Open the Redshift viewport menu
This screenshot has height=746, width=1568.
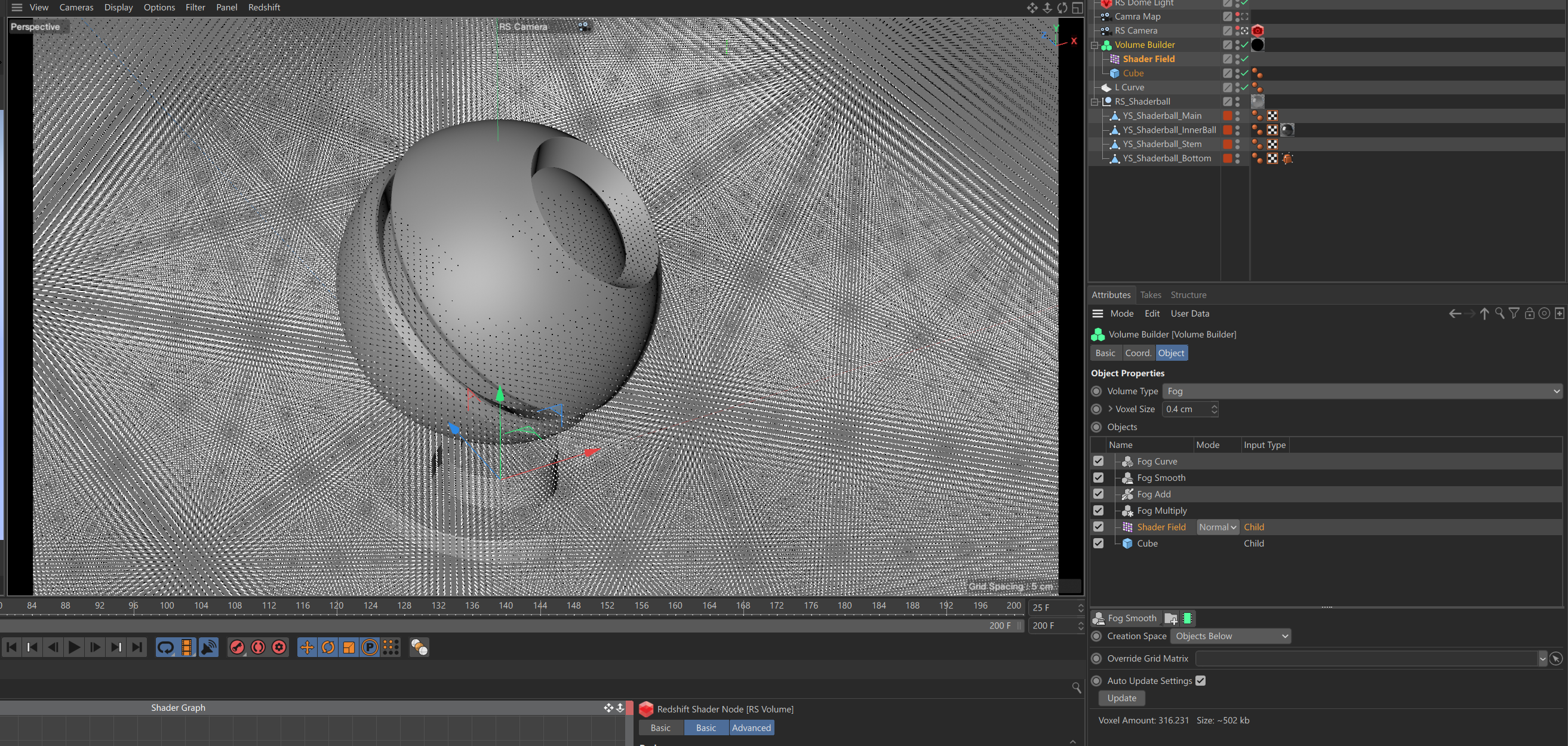(x=263, y=7)
